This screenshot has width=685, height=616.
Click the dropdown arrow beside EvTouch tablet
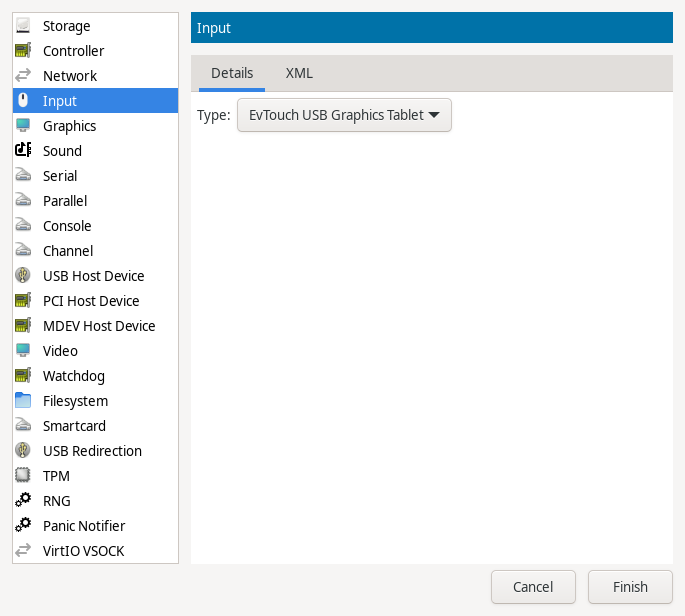click(x=434, y=115)
